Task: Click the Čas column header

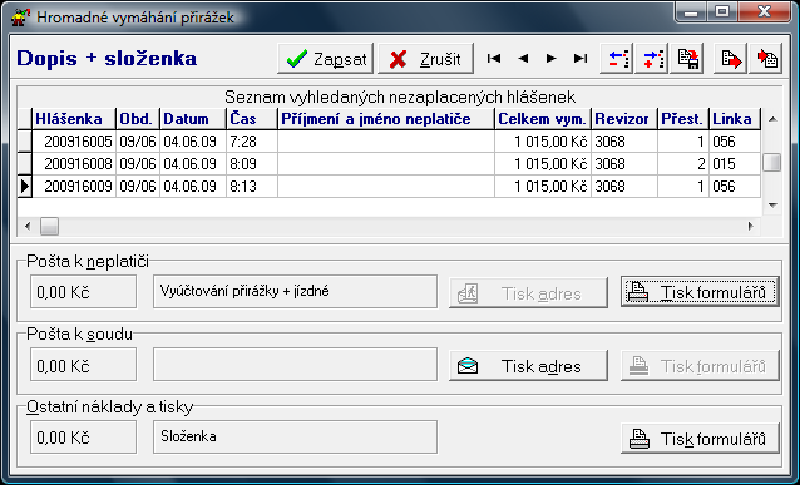Action: [x=252, y=119]
